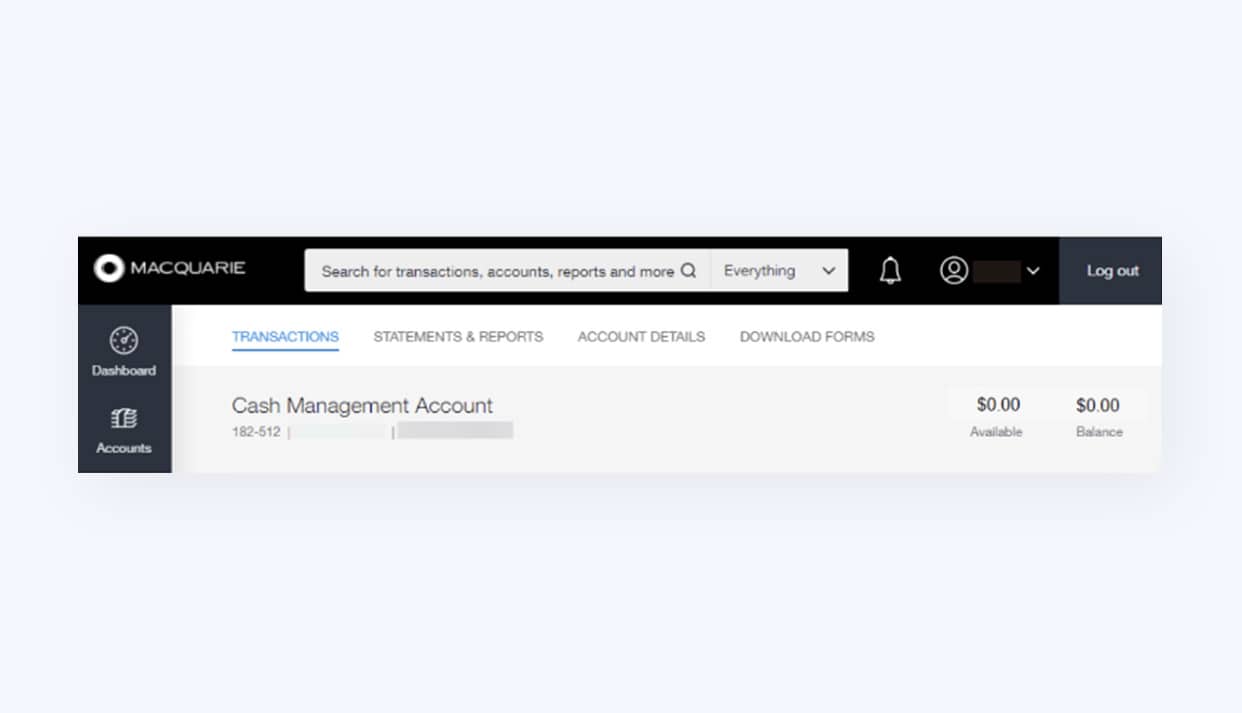Image resolution: width=1242 pixels, height=713 pixels.
Task: Click the $0.00 Available amount
Action: [998, 405]
